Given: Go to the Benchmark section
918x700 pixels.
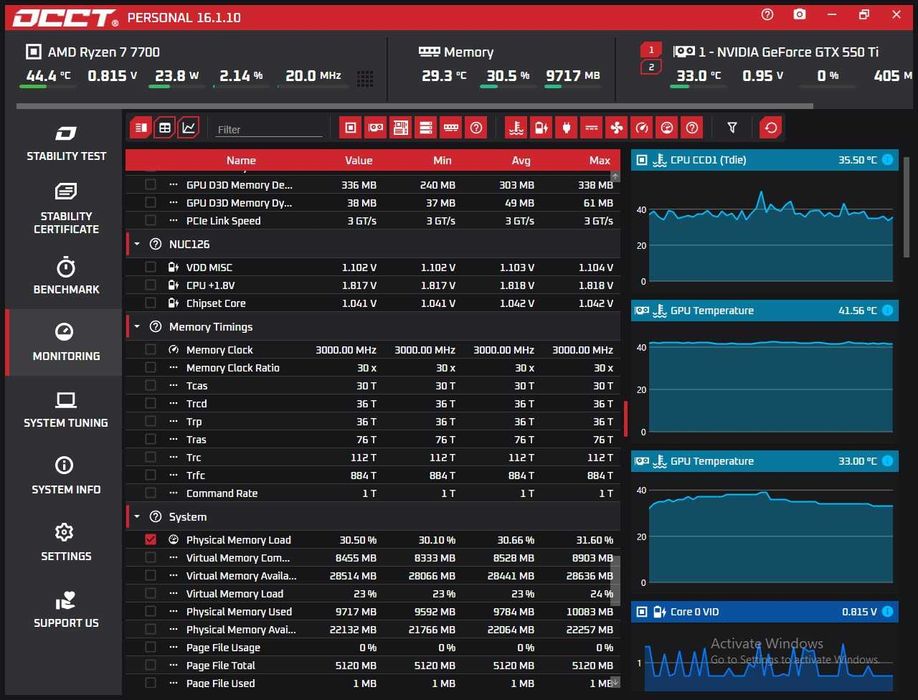Looking at the screenshot, I should tap(66, 275).
